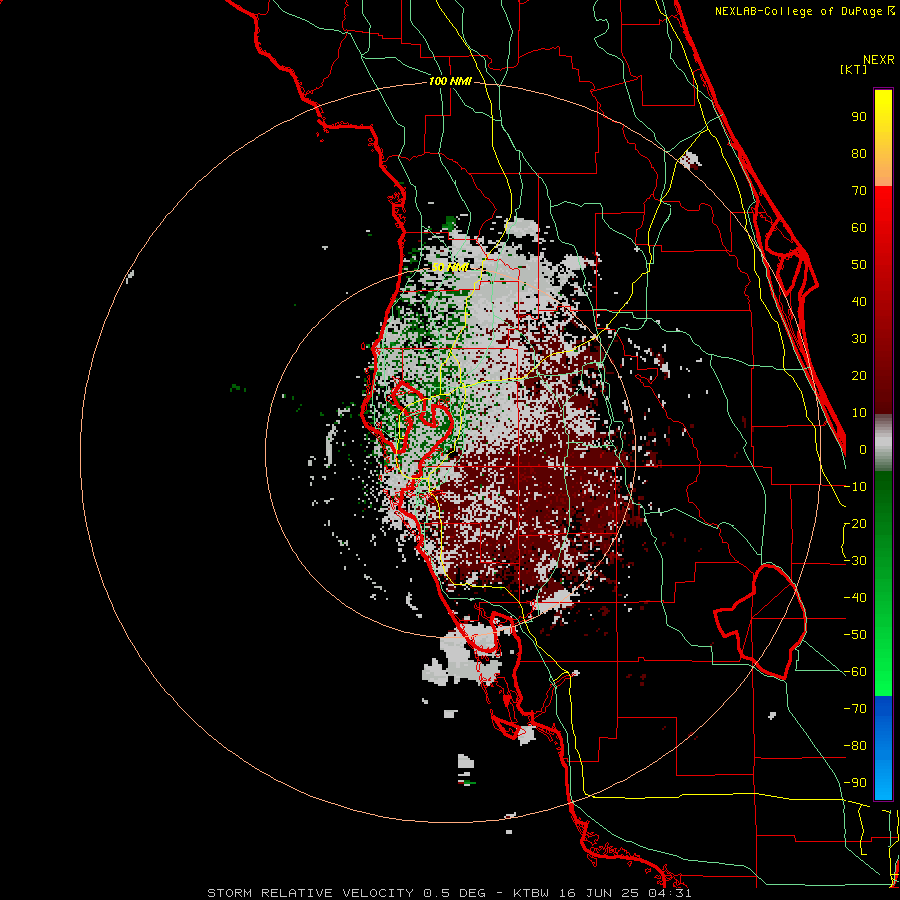Click the positive 60 value on velocity scale

pos(859,228)
